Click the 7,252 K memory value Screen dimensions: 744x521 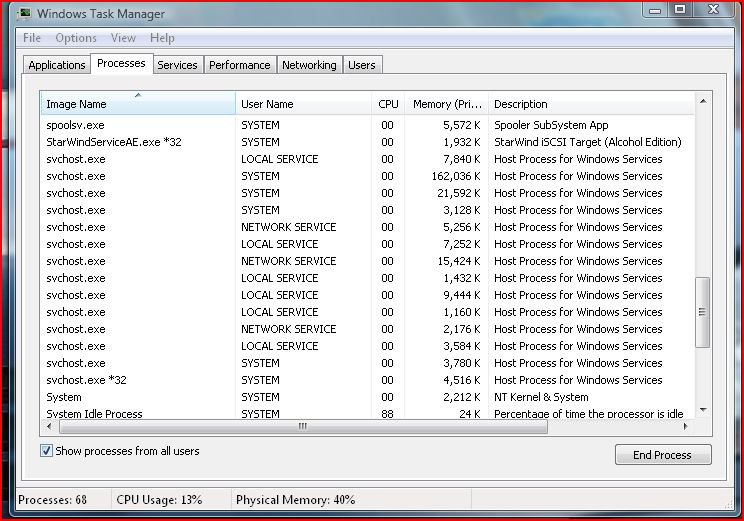point(462,244)
